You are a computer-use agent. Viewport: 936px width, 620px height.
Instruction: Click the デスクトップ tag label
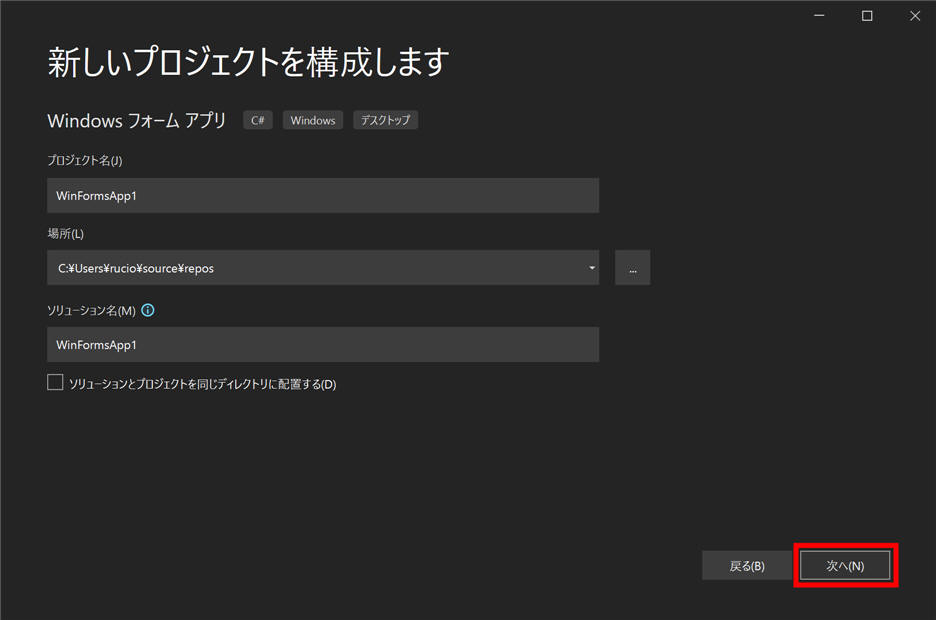[385, 120]
